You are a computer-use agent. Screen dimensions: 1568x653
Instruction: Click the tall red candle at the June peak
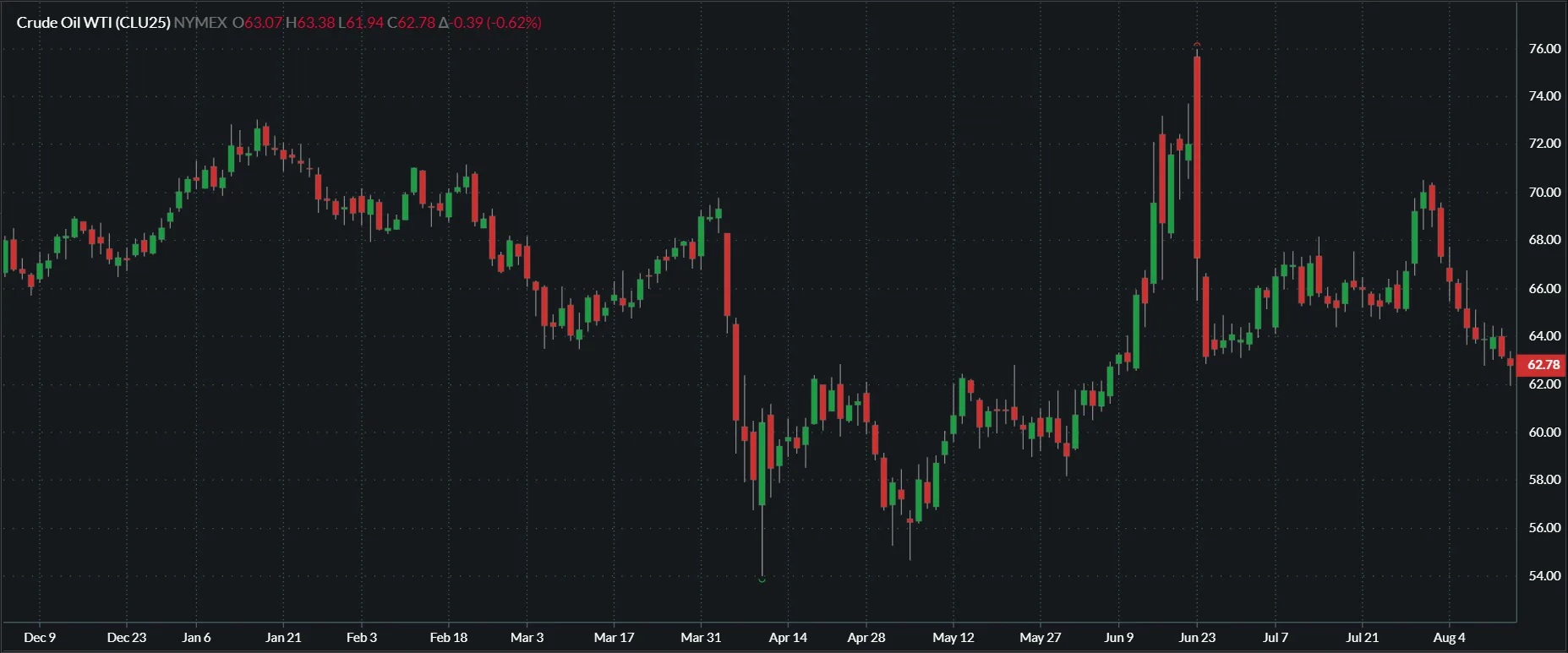[x=1197, y=157]
